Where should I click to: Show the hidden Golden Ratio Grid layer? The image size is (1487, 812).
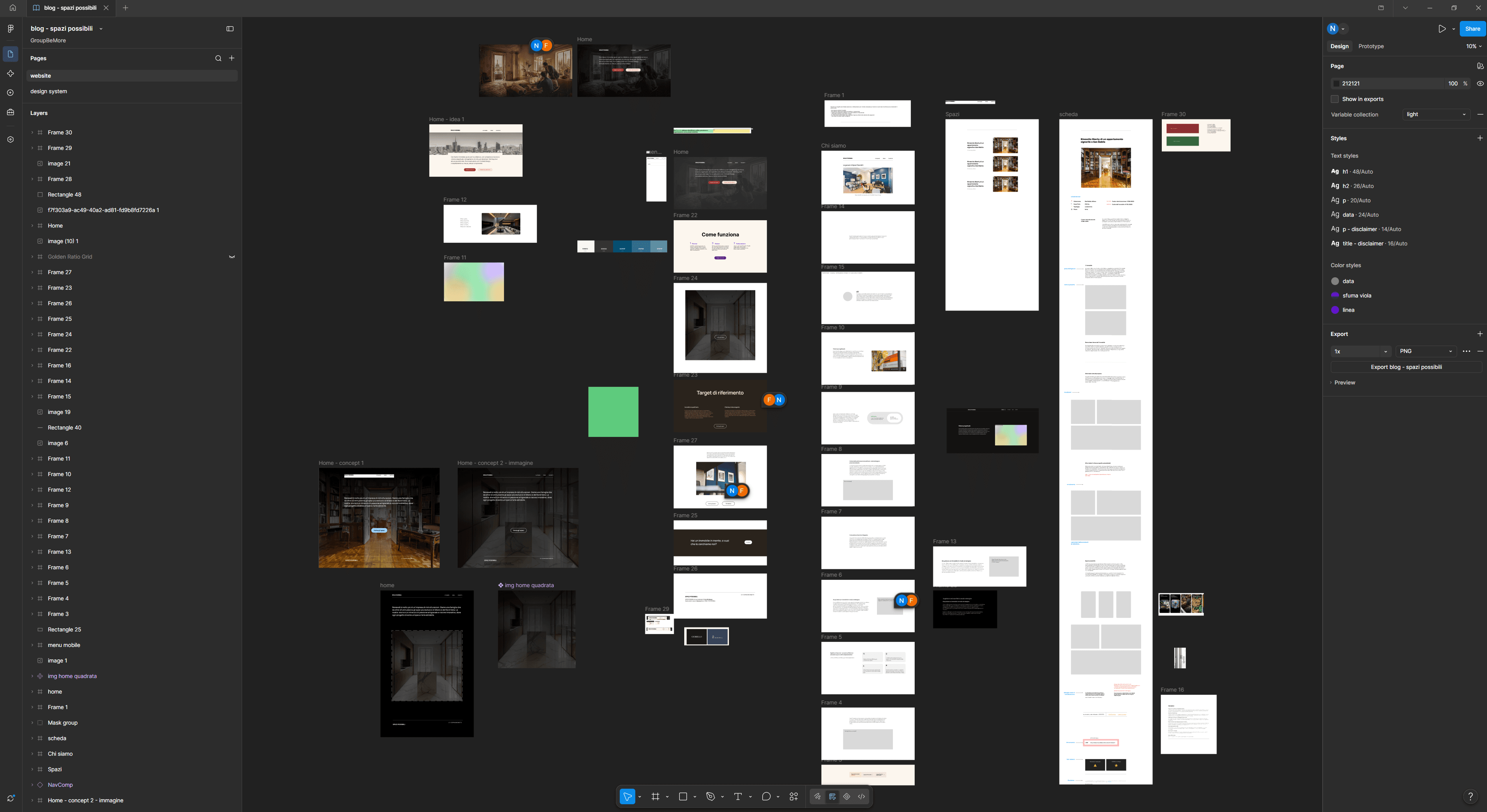tap(232, 257)
